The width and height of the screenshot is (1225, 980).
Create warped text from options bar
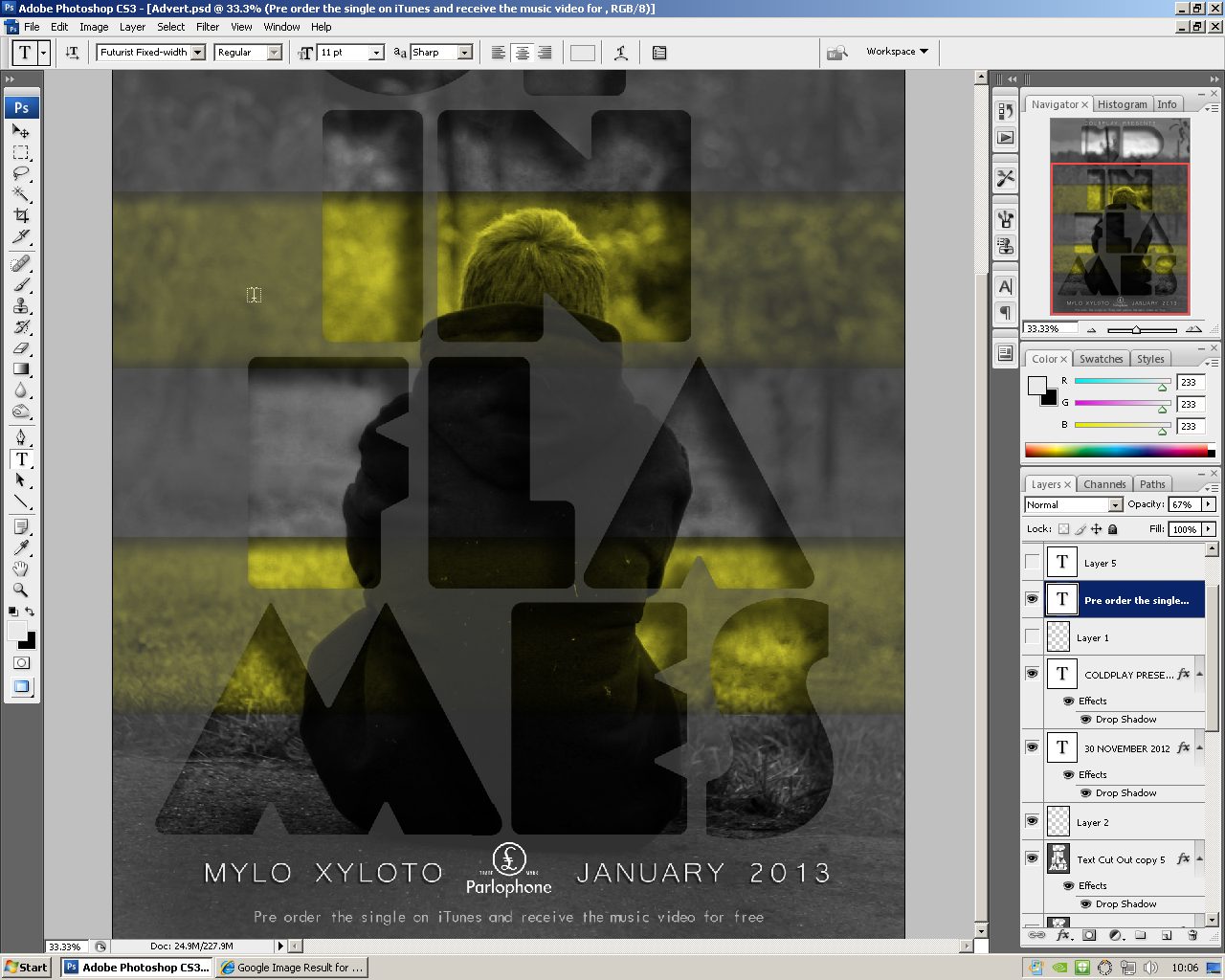point(621,53)
